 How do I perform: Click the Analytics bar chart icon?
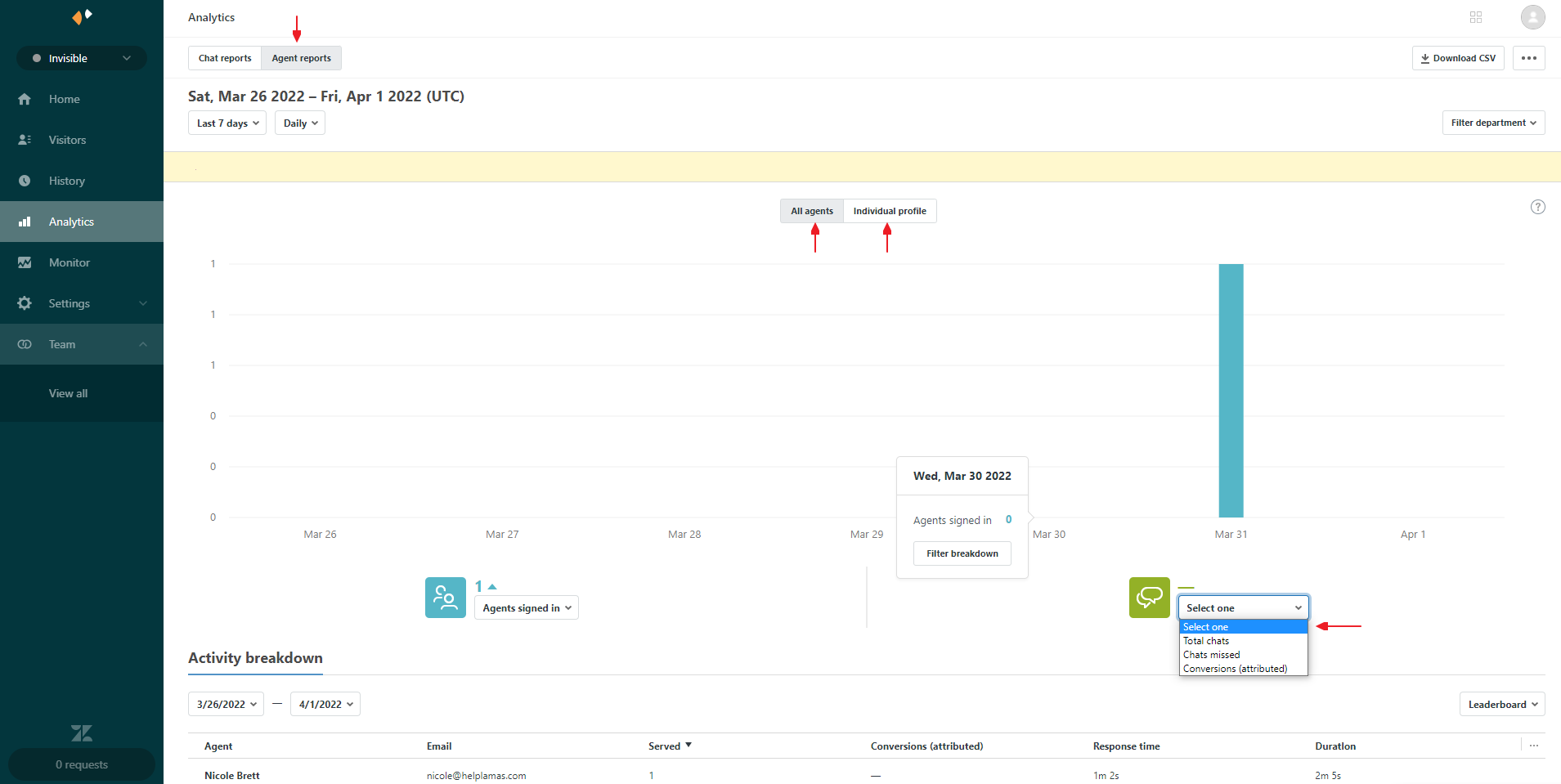[x=25, y=222]
